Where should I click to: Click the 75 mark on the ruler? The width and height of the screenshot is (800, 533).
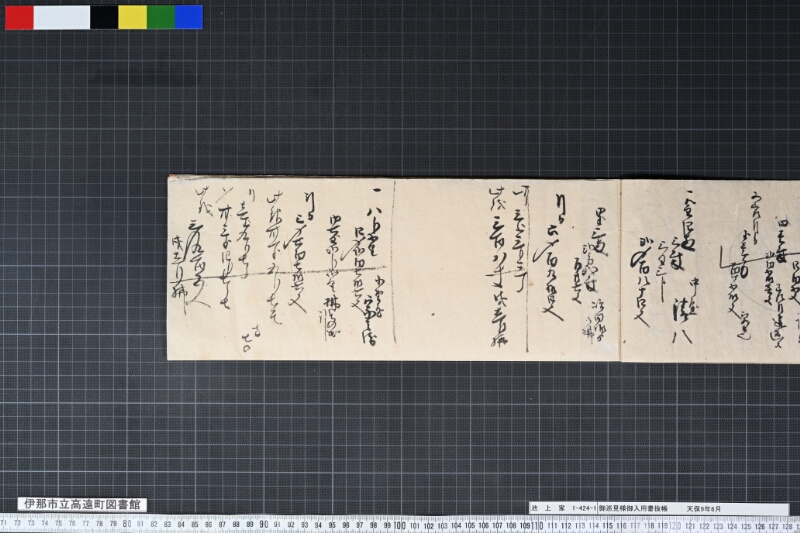pyautogui.click(x=59, y=523)
